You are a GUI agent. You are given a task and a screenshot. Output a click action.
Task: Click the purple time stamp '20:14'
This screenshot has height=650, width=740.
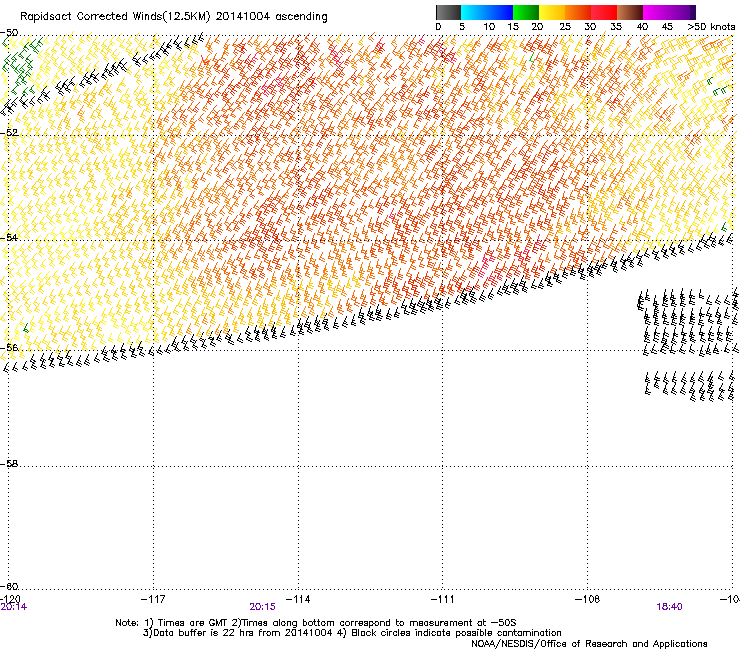tap(14, 607)
